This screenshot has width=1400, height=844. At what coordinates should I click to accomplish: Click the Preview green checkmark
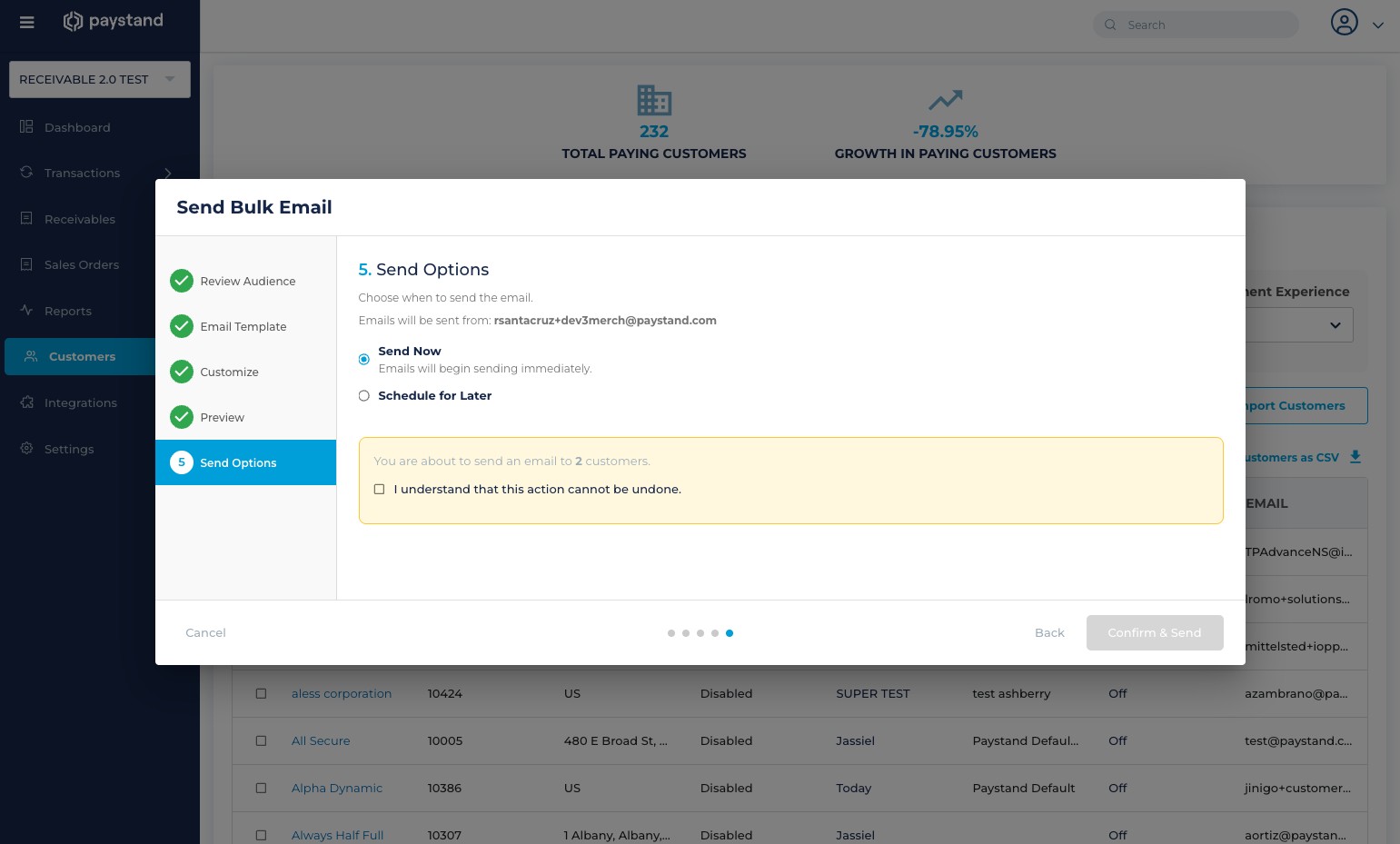click(182, 417)
